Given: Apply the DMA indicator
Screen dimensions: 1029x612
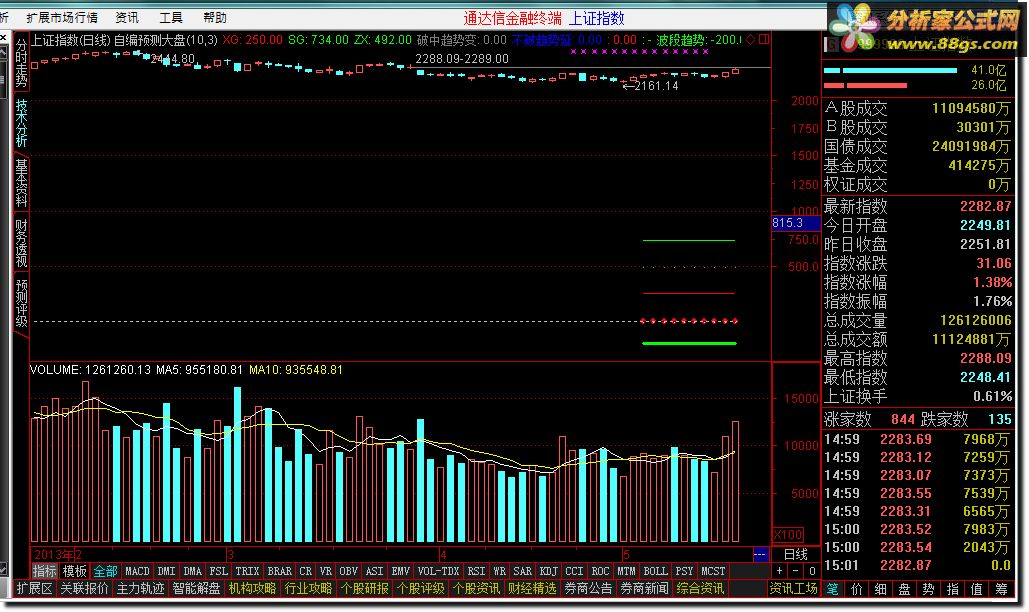Looking at the screenshot, I should [x=193, y=571].
